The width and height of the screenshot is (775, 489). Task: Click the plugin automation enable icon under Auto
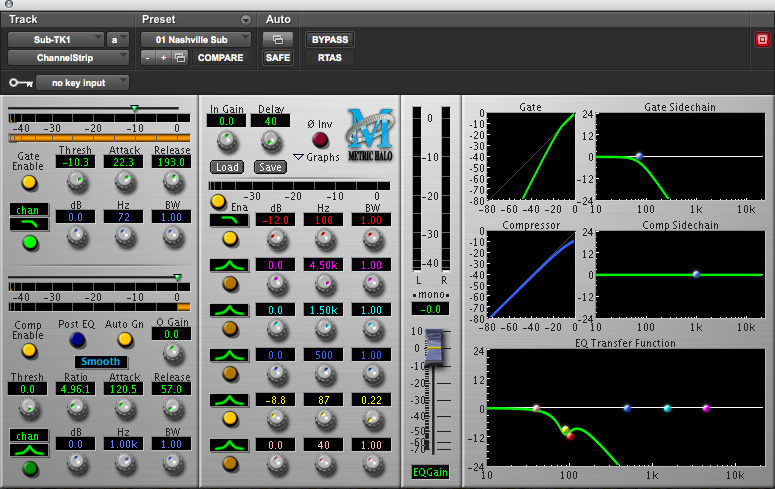pos(277,40)
